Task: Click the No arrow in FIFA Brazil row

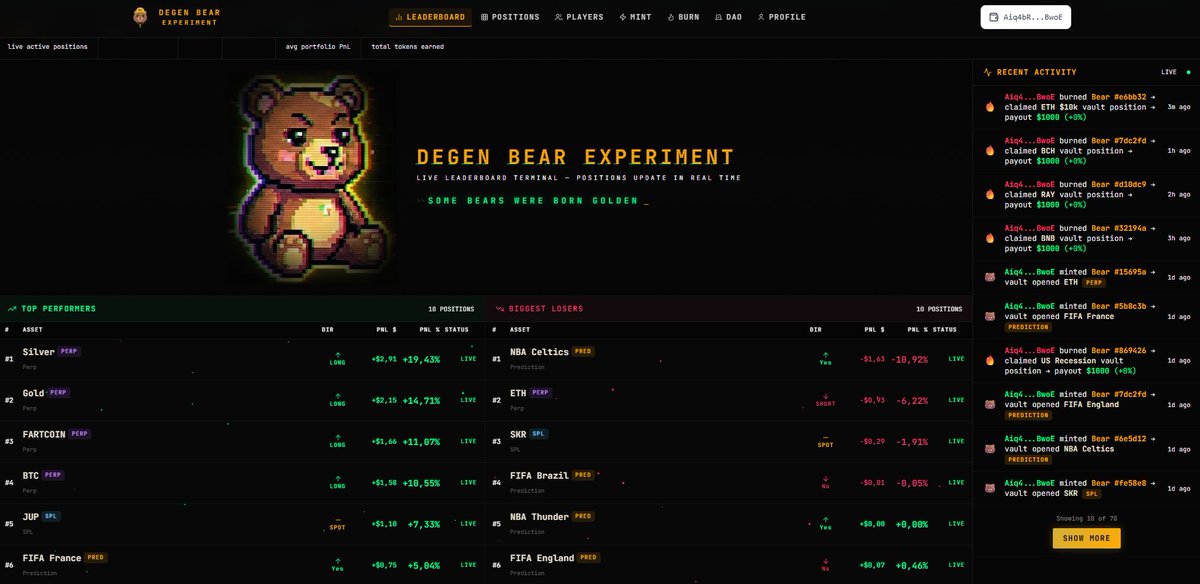Action: click(825, 478)
